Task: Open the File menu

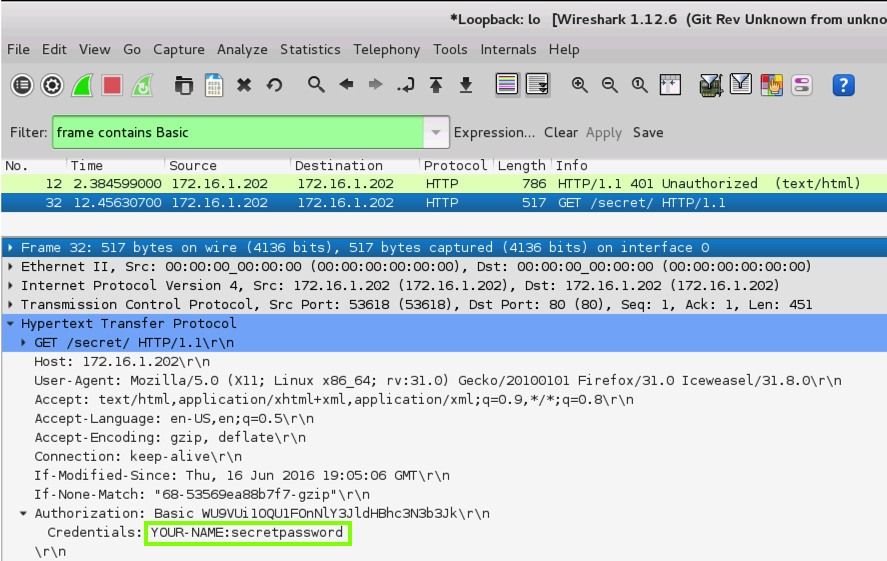Action: pos(18,50)
